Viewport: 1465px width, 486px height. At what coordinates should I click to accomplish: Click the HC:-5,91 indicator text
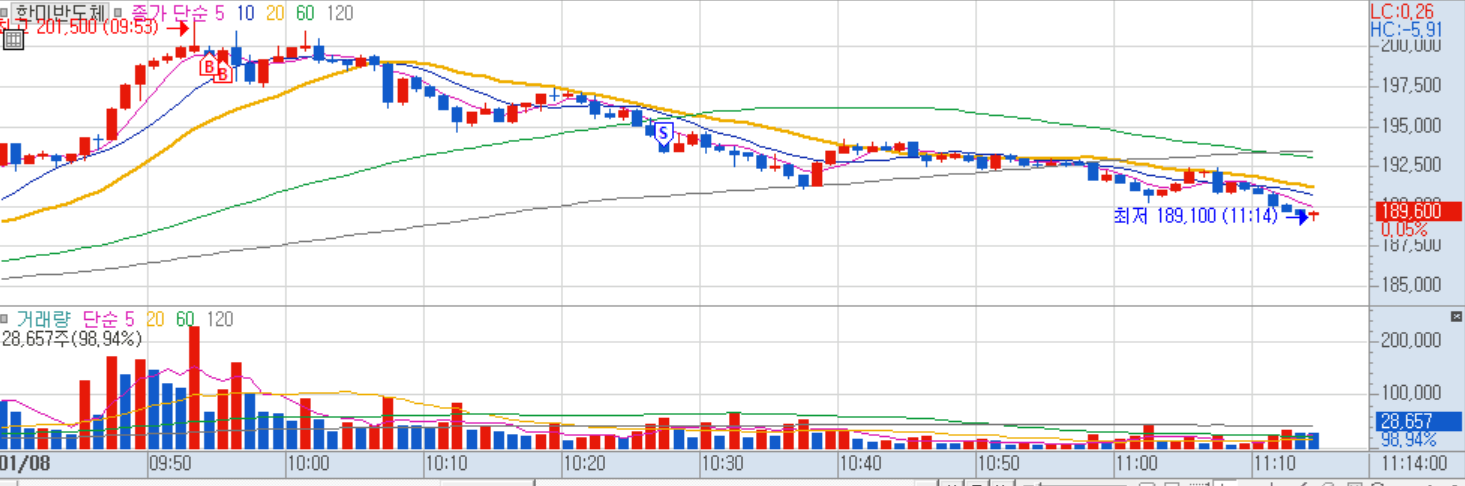tap(1407, 29)
